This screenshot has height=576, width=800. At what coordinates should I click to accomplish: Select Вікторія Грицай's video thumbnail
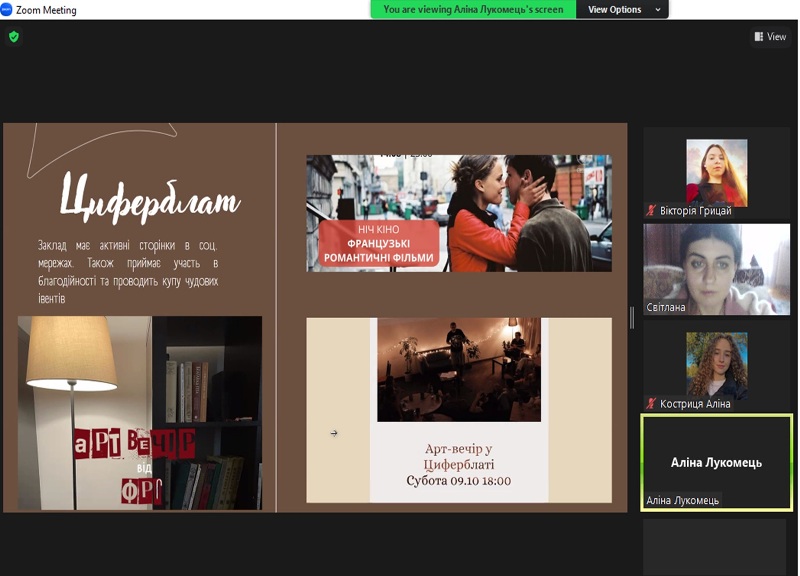(716, 172)
